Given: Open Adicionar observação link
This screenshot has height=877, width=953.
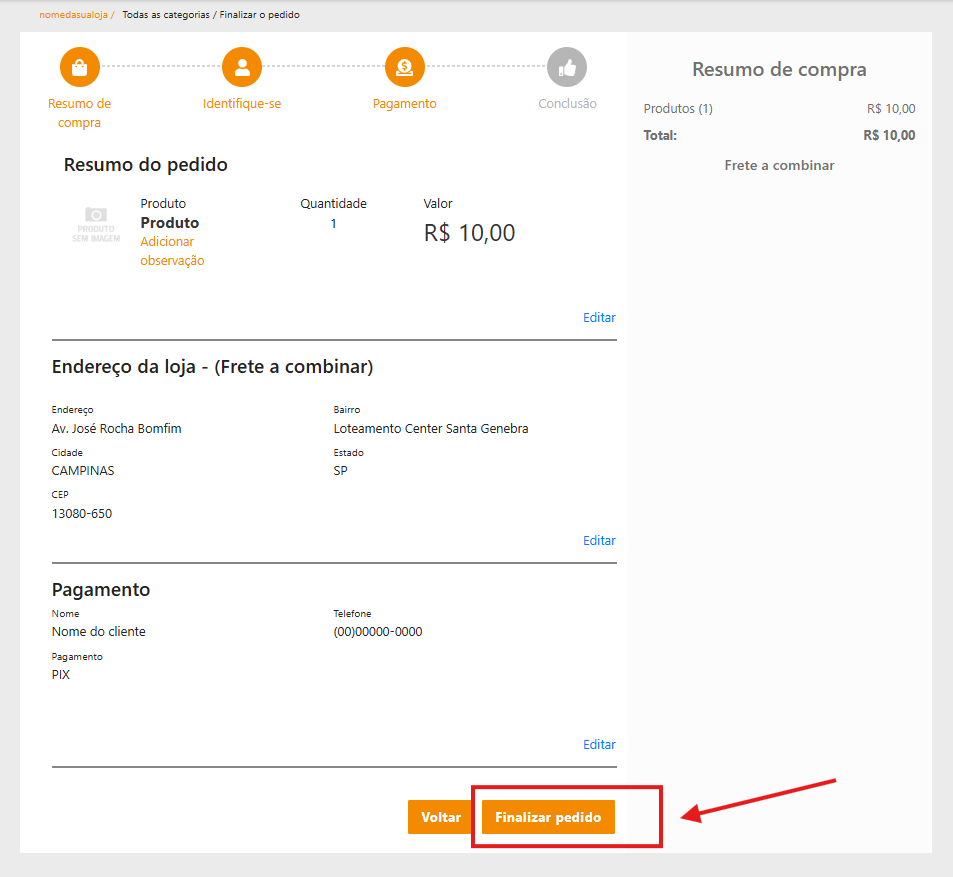Looking at the screenshot, I should tap(172, 251).
